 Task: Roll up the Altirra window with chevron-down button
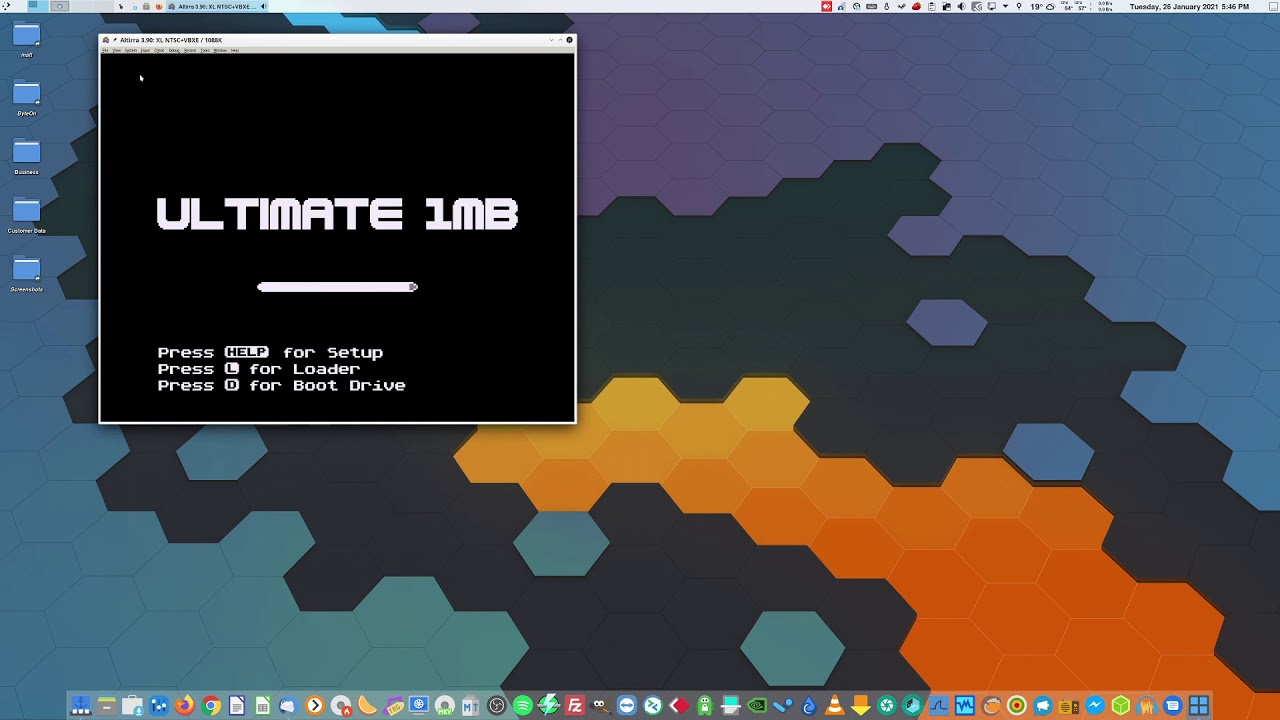pyautogui.click(x=551, y=40)
